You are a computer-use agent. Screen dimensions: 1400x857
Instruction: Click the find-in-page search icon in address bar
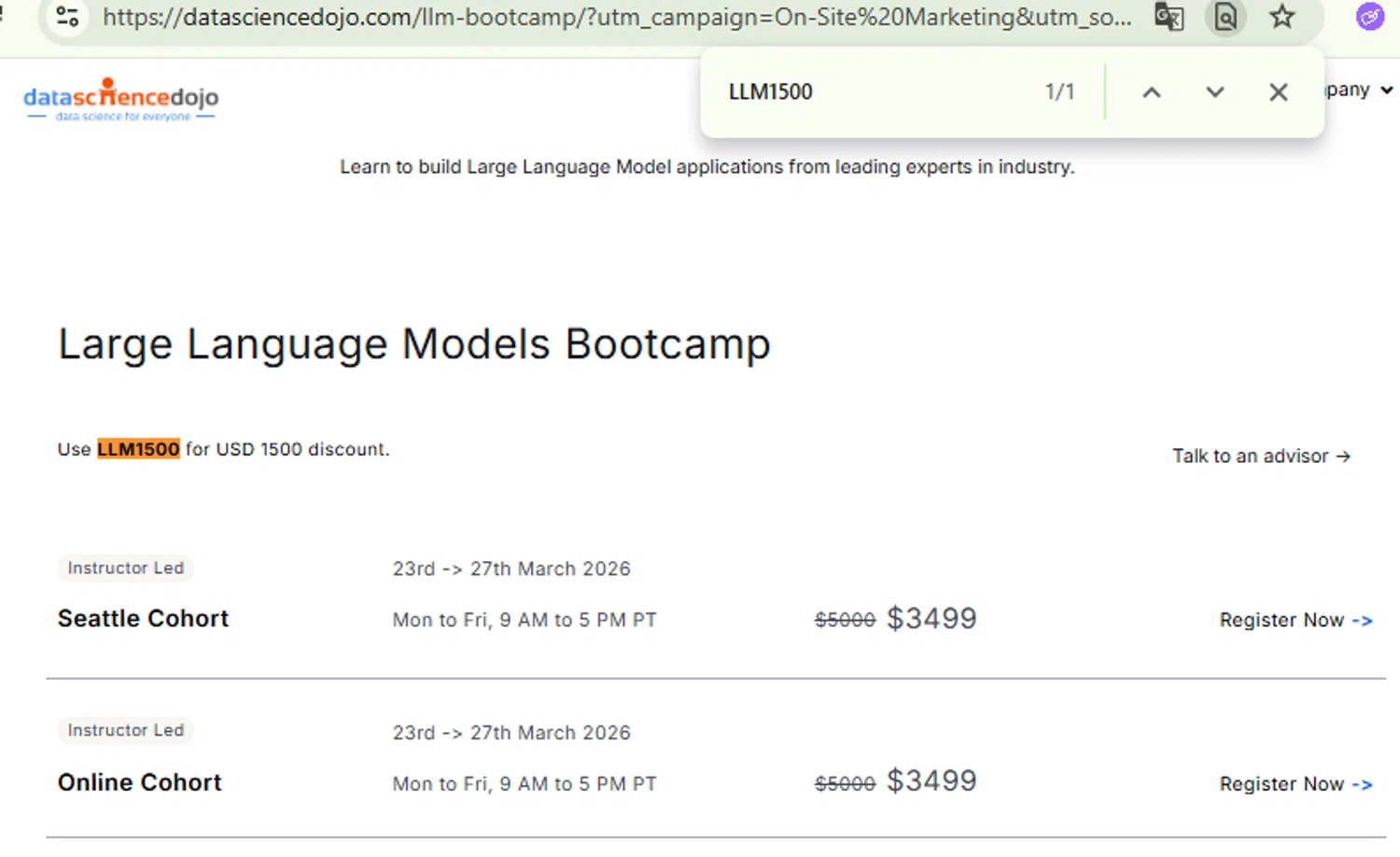[1225, 17]
